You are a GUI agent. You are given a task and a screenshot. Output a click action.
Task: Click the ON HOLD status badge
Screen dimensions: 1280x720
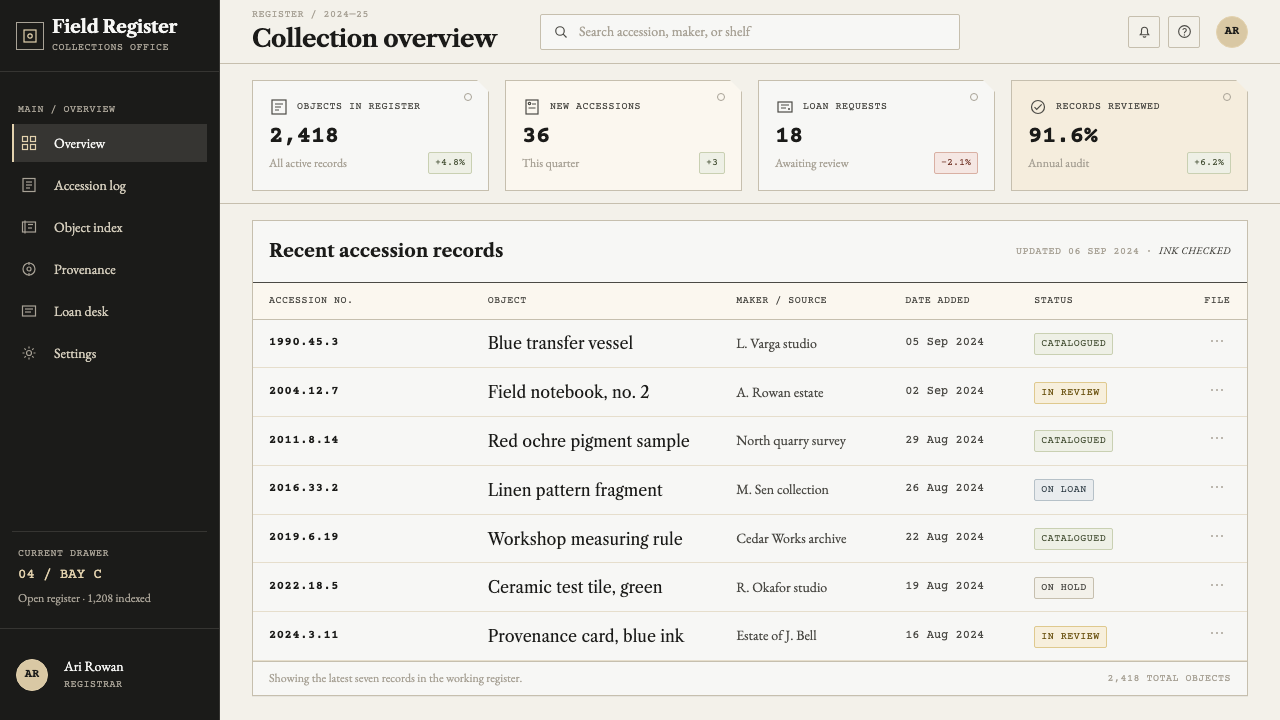click(1064, 588)
